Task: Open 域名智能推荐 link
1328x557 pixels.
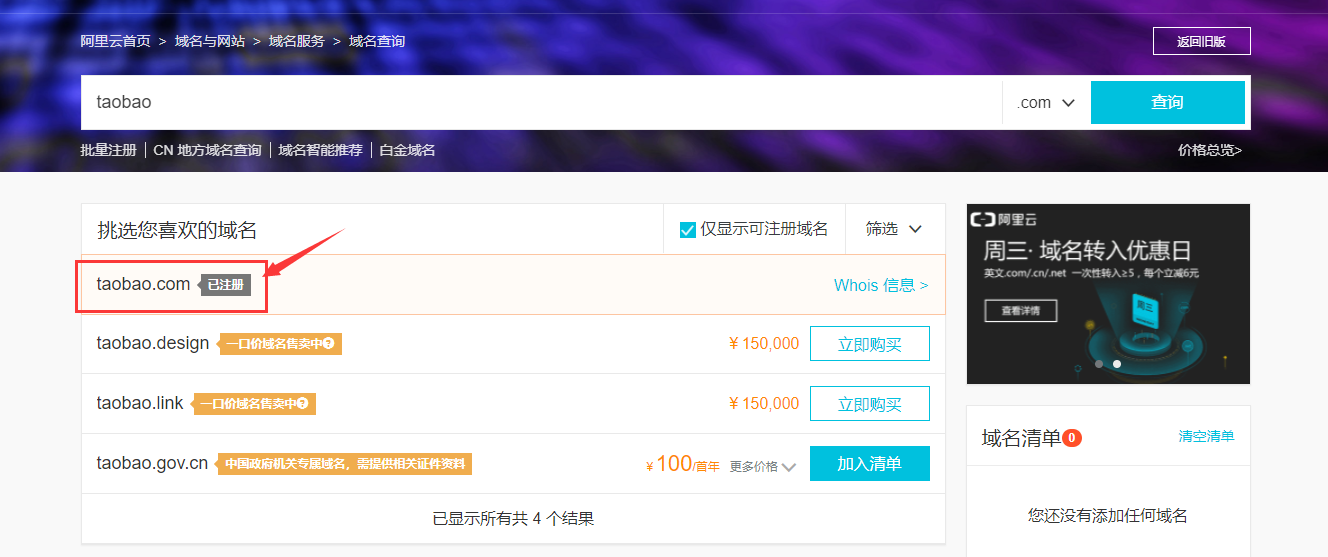Action: [x=320, y=150]
